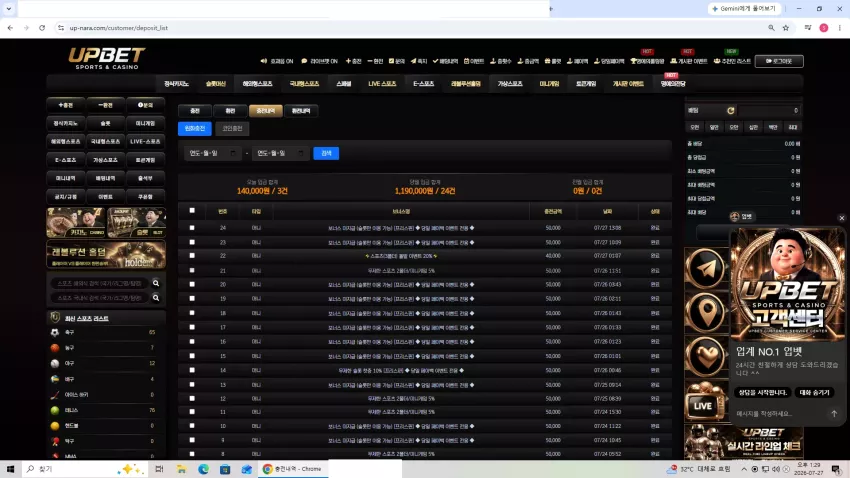Click the '140,000원 / 3건' total text
The width and height of the screenshot is (850, 478).
[262, 191]
